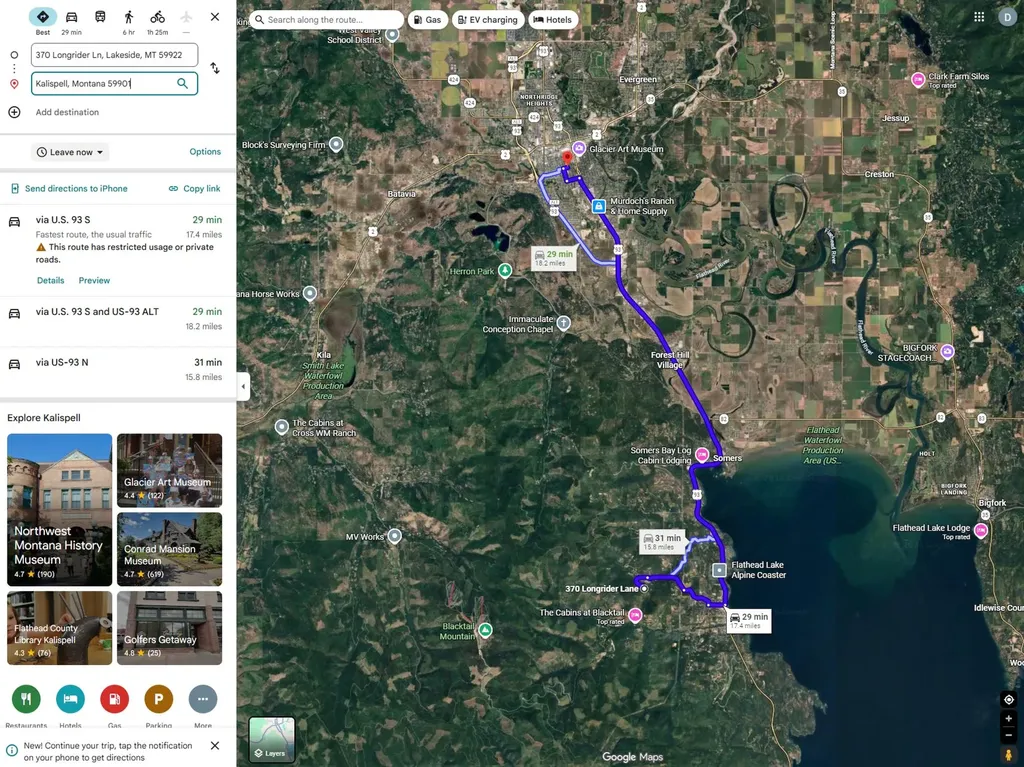Open Northwest Montana History Museum card
Image resolution: width=1024 pixels, height=767 pixels.
click(59, 510)
